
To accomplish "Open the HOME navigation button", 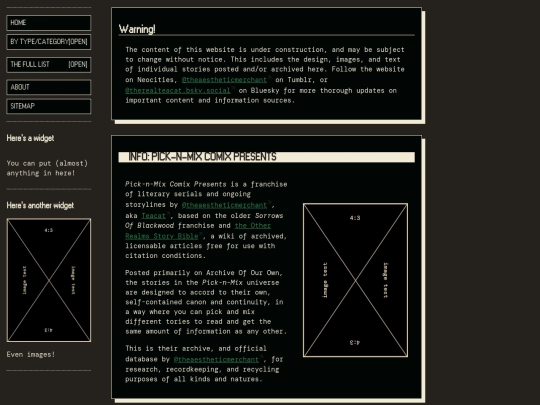I will 49,23.
